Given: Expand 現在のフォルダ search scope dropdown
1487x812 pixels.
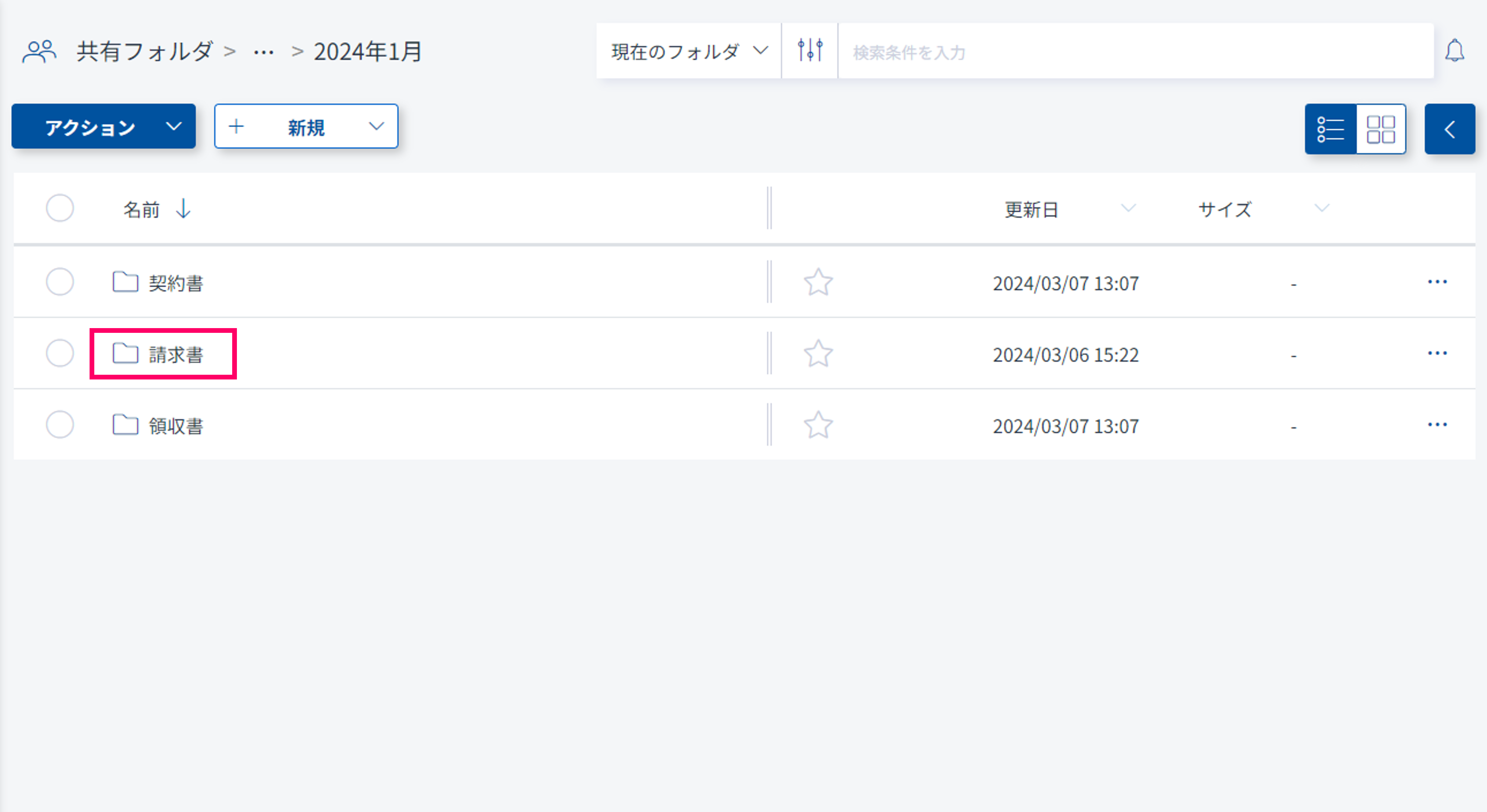Looking at the screenshot, I should click(689, 51).
